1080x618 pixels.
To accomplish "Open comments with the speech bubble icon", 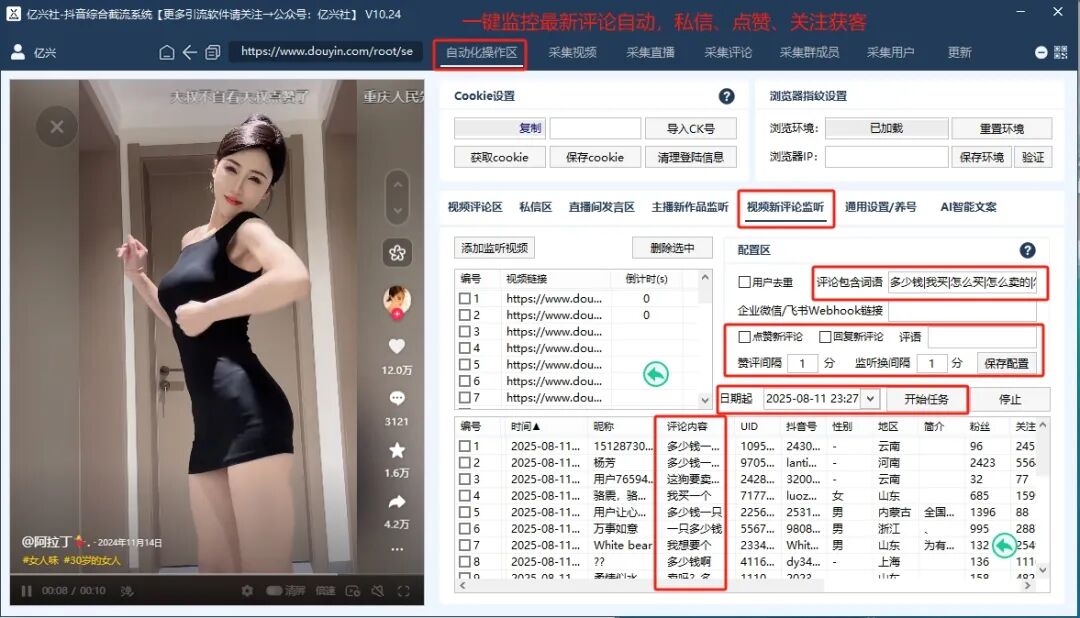I will (397, 398).
